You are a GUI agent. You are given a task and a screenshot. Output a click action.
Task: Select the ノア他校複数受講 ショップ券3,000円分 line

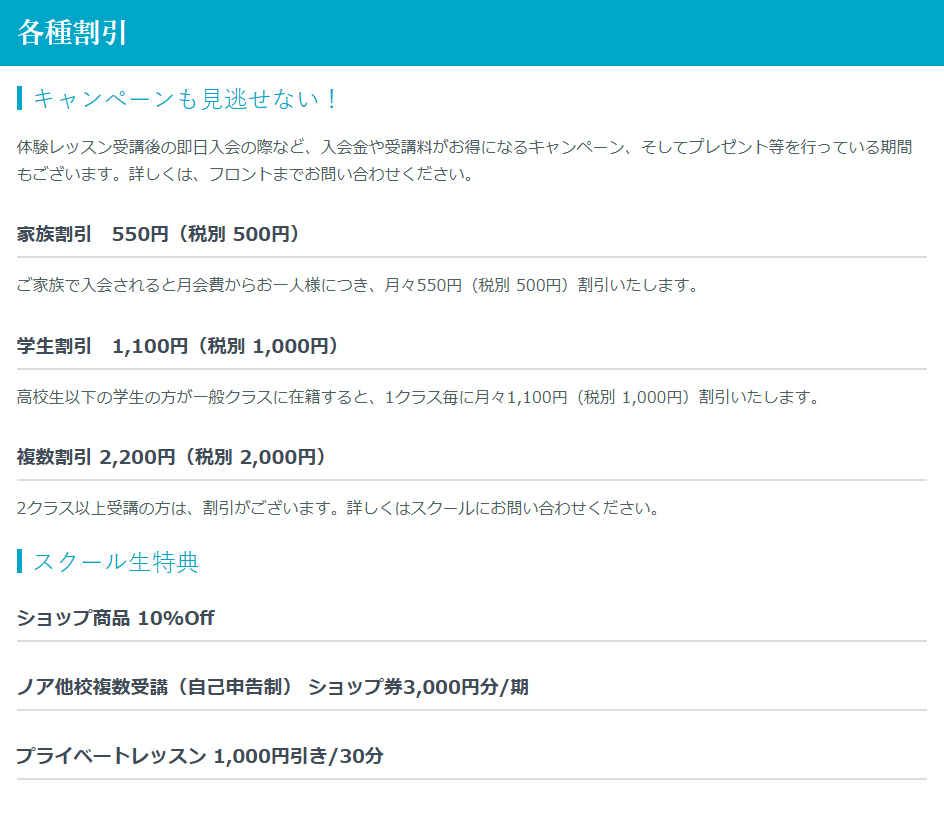273,687
